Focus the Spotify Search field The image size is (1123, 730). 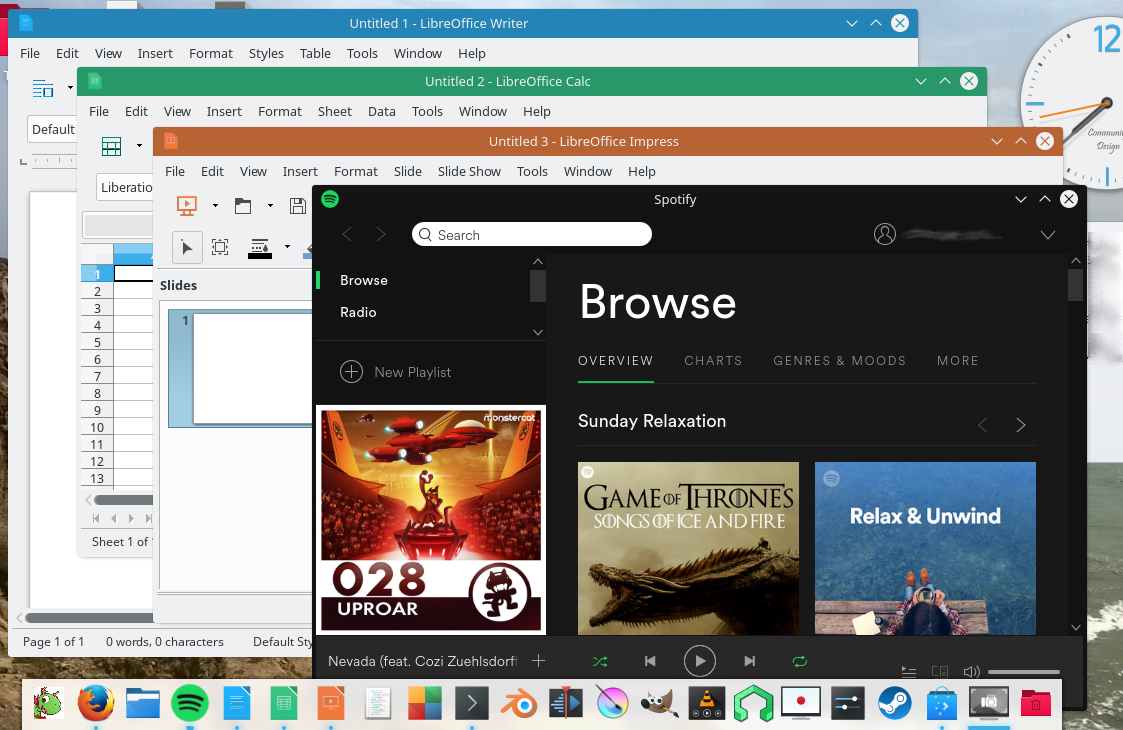point(531,234)
